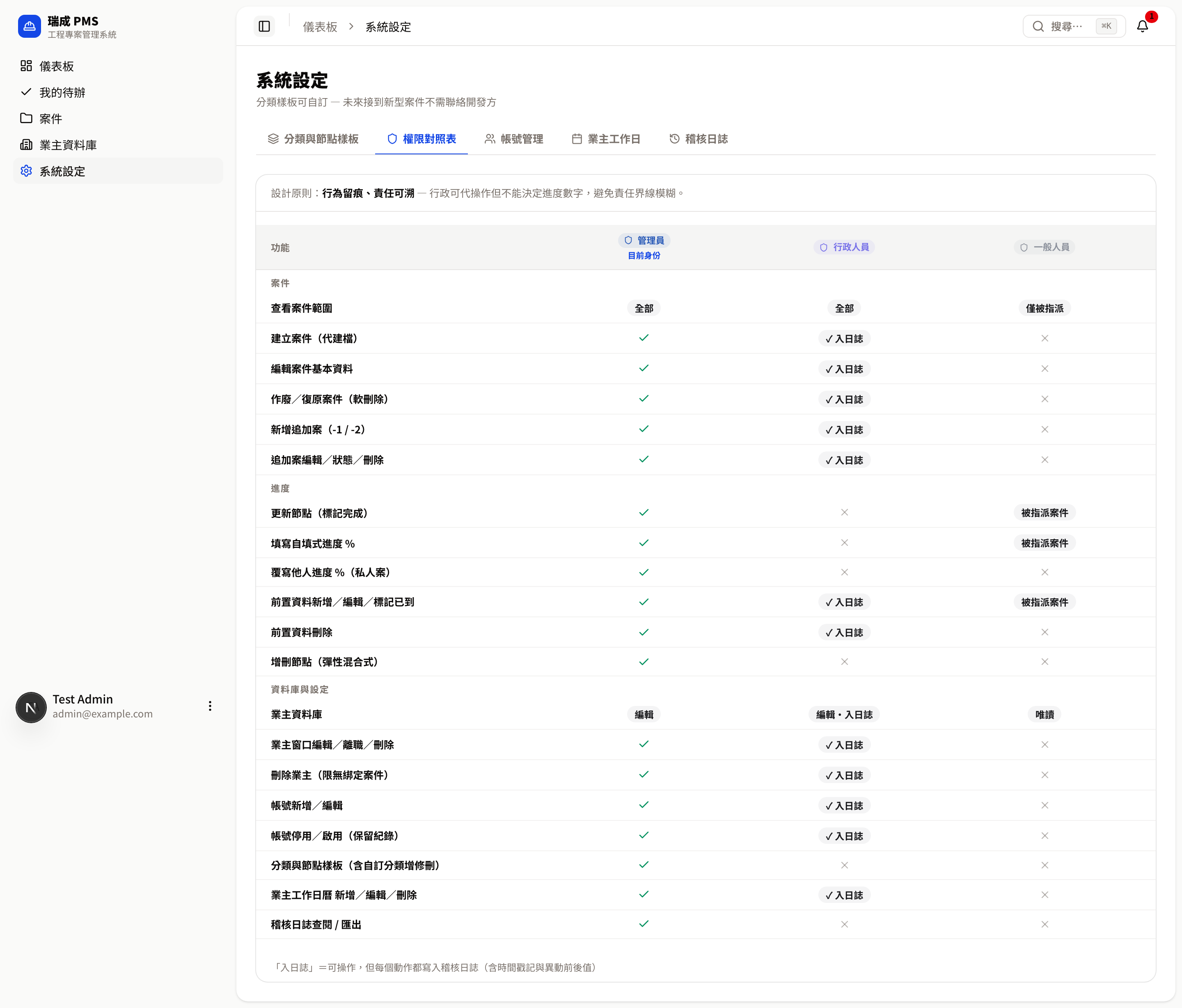This screenshot has height=1008, width=1182.
Task: Click 入日誌 badge in 業主窗口編輯 row
Action: tap(844, 745)
